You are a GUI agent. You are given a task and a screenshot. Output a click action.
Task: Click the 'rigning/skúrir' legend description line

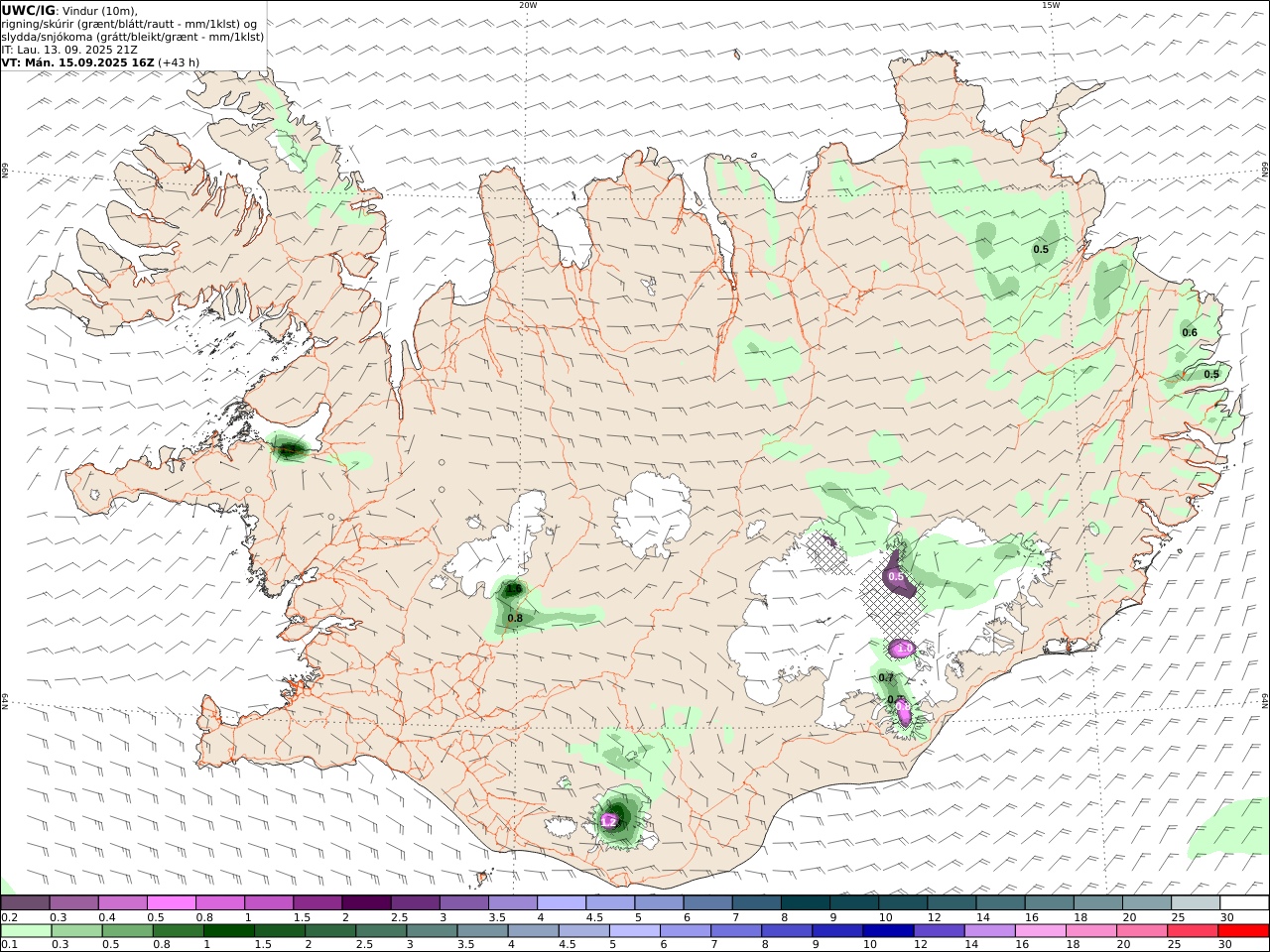pyautogui.click(x=130, y=24)
